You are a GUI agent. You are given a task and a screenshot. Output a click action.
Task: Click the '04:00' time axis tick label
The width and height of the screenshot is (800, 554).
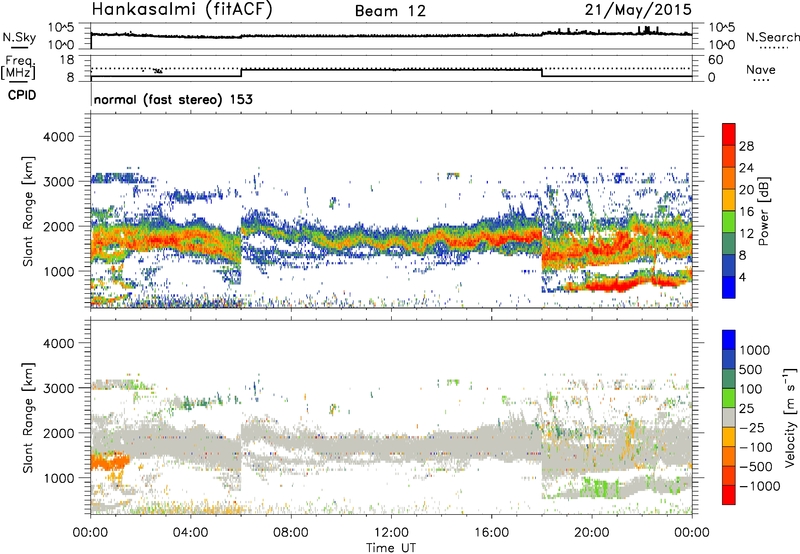click(x=190, y=533)
